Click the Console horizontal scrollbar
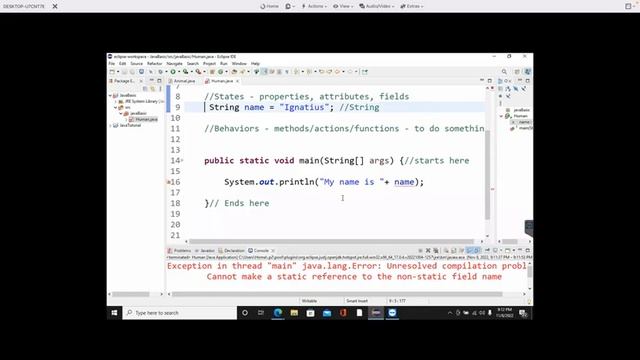This screenshot has height=360, width=640. click(337, 294)
